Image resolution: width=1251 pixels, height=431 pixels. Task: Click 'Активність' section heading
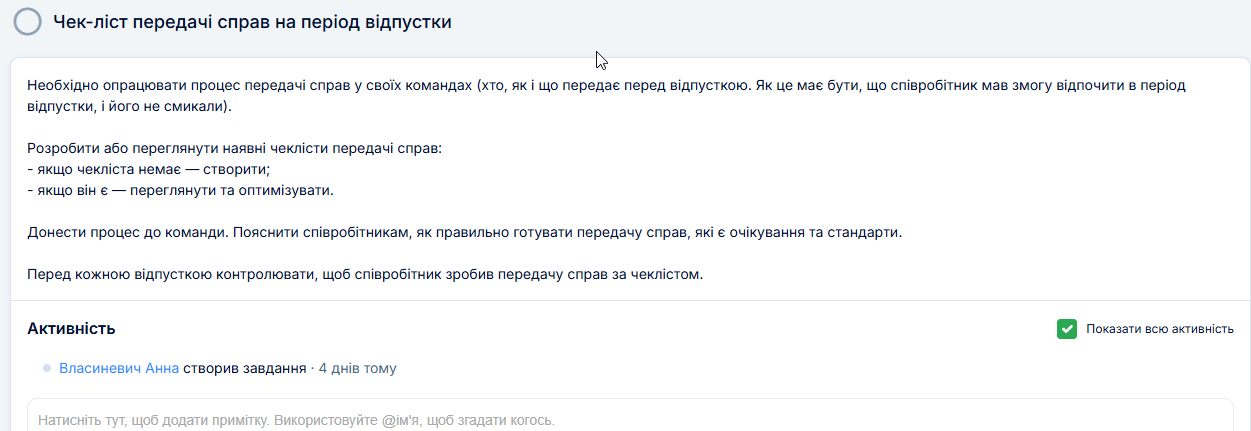[x=71, y=328]
